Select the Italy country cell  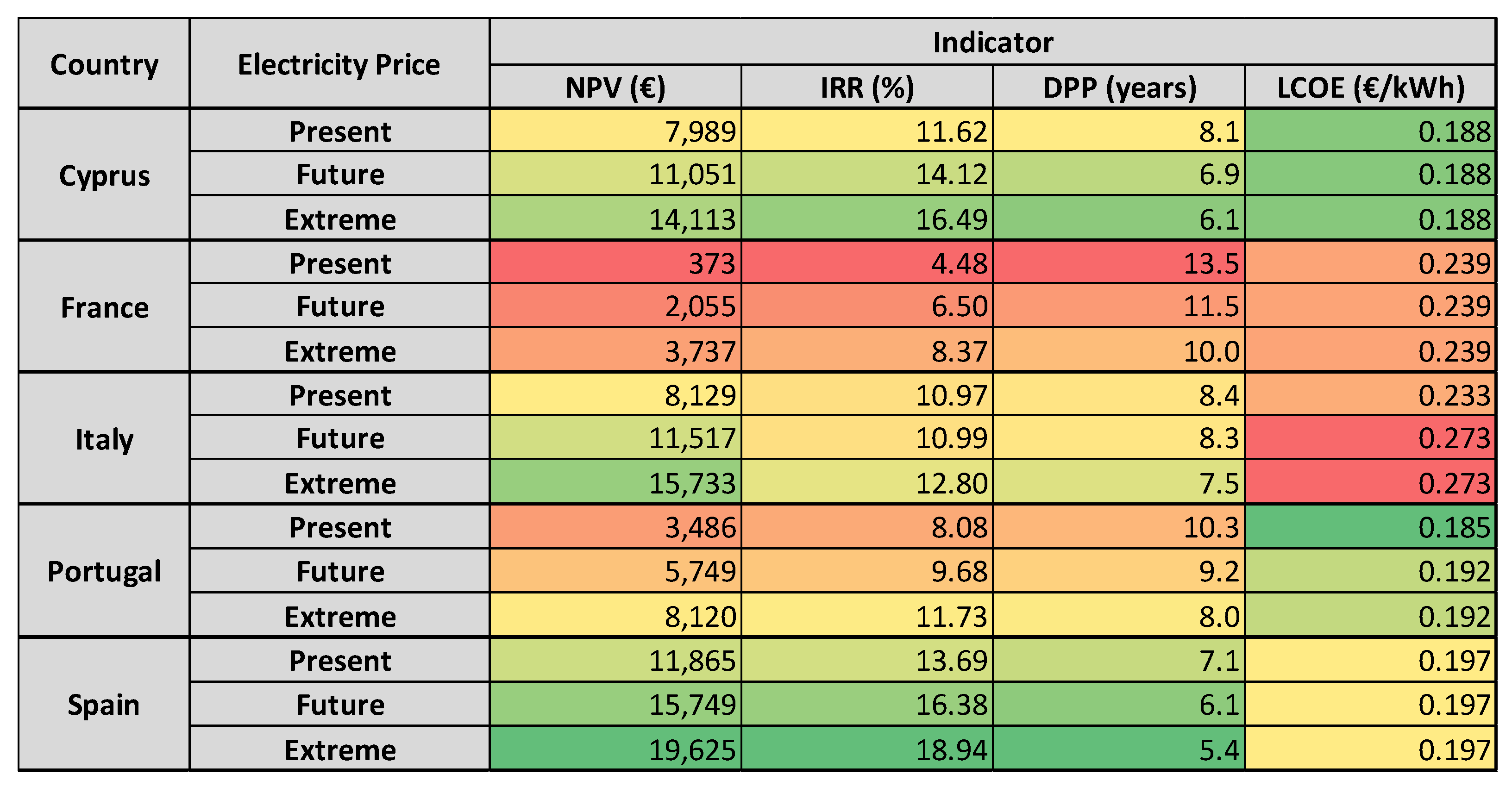(x=104, y=438)
